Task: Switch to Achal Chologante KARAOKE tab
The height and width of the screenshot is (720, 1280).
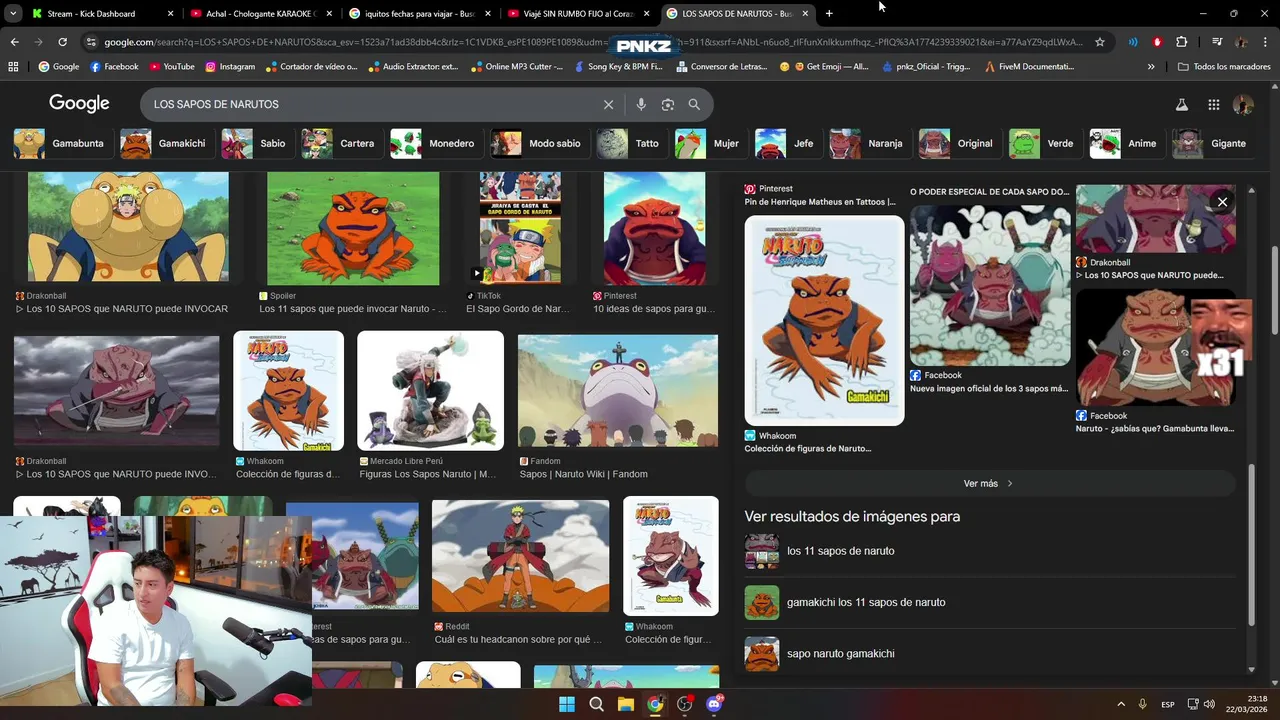Action: [261, 13]
